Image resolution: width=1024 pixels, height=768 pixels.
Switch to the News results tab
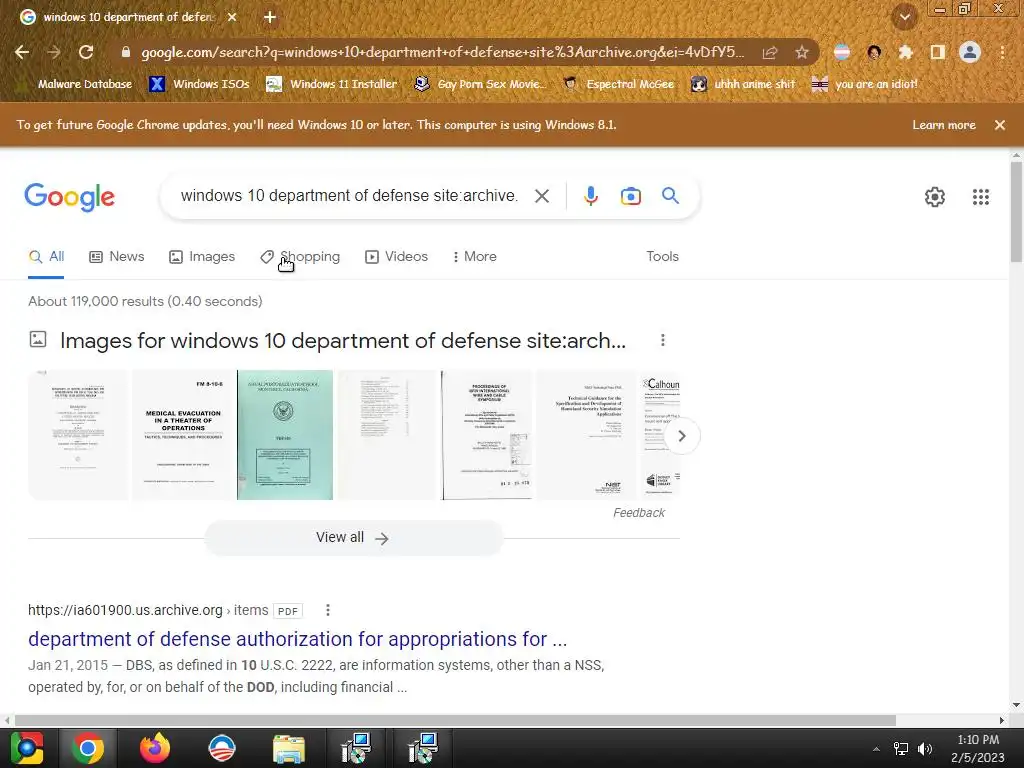coord(117,257)
